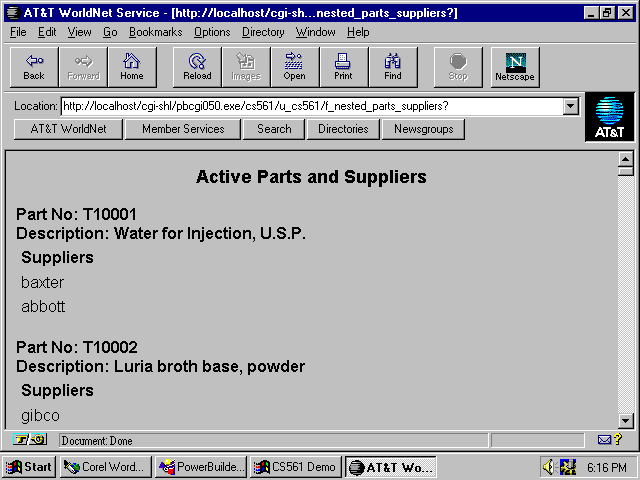This screenshot has width=640, height=480.
Task: Go back with the Back toolbar button
Action: (34, 67)
